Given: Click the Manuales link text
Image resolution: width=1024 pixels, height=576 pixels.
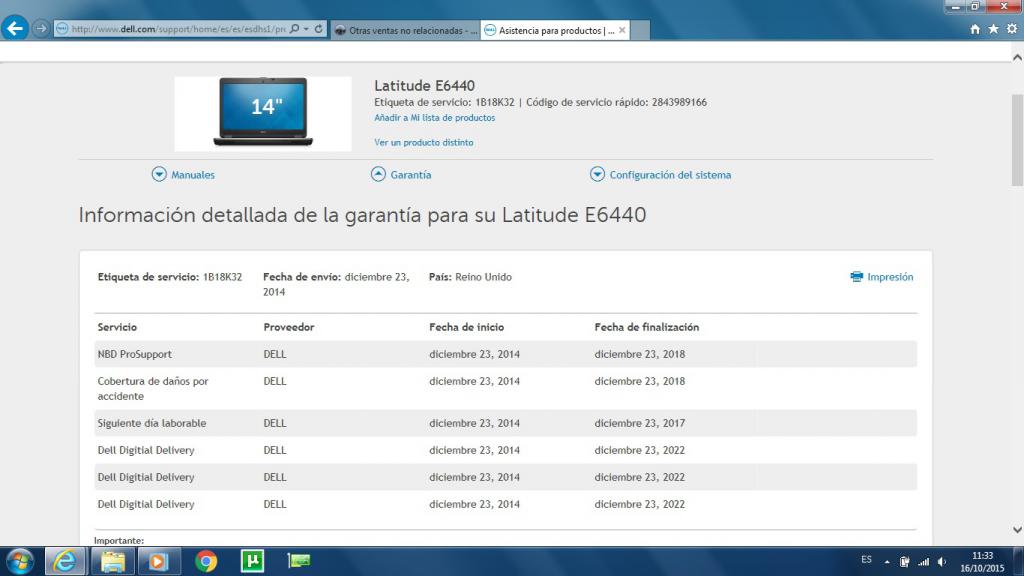Looking at the screenshot, I should point(193,175).
